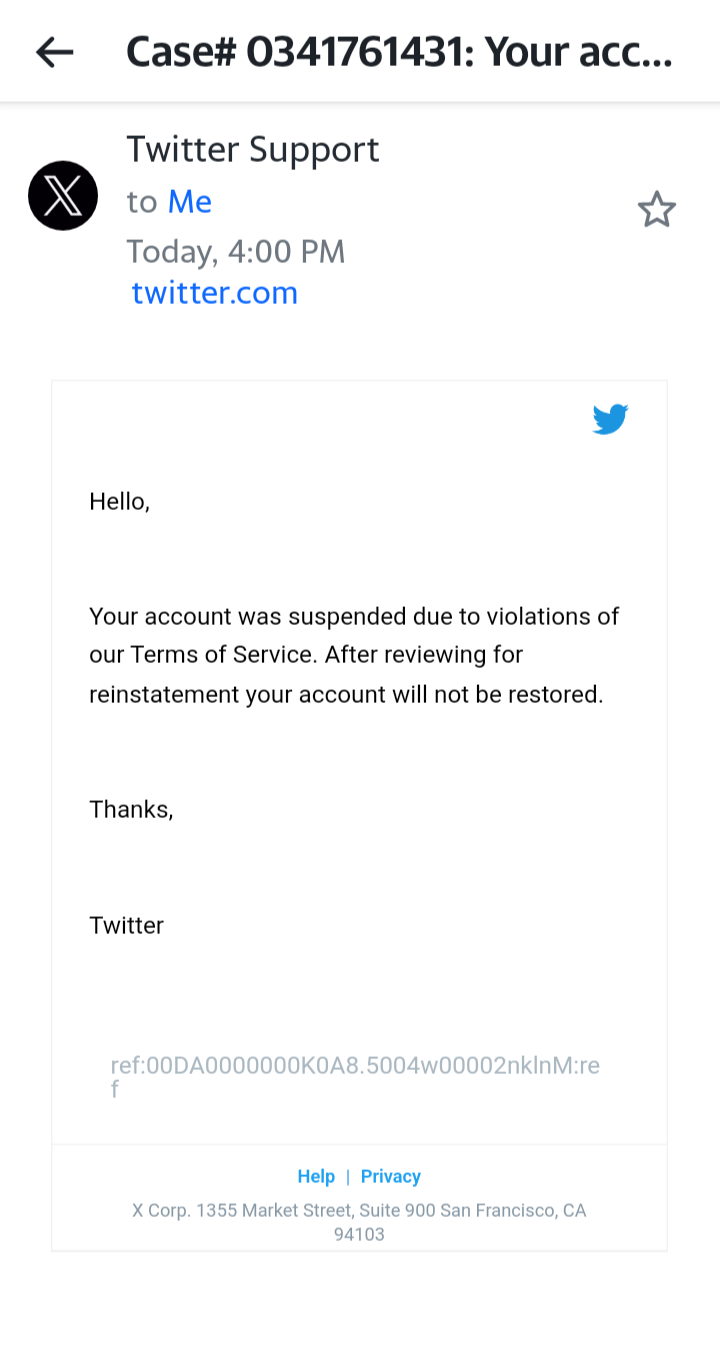This screenshot has width=720, height=1349.
Task: Show recipient details via Me link
Action: tap(189, 202)
